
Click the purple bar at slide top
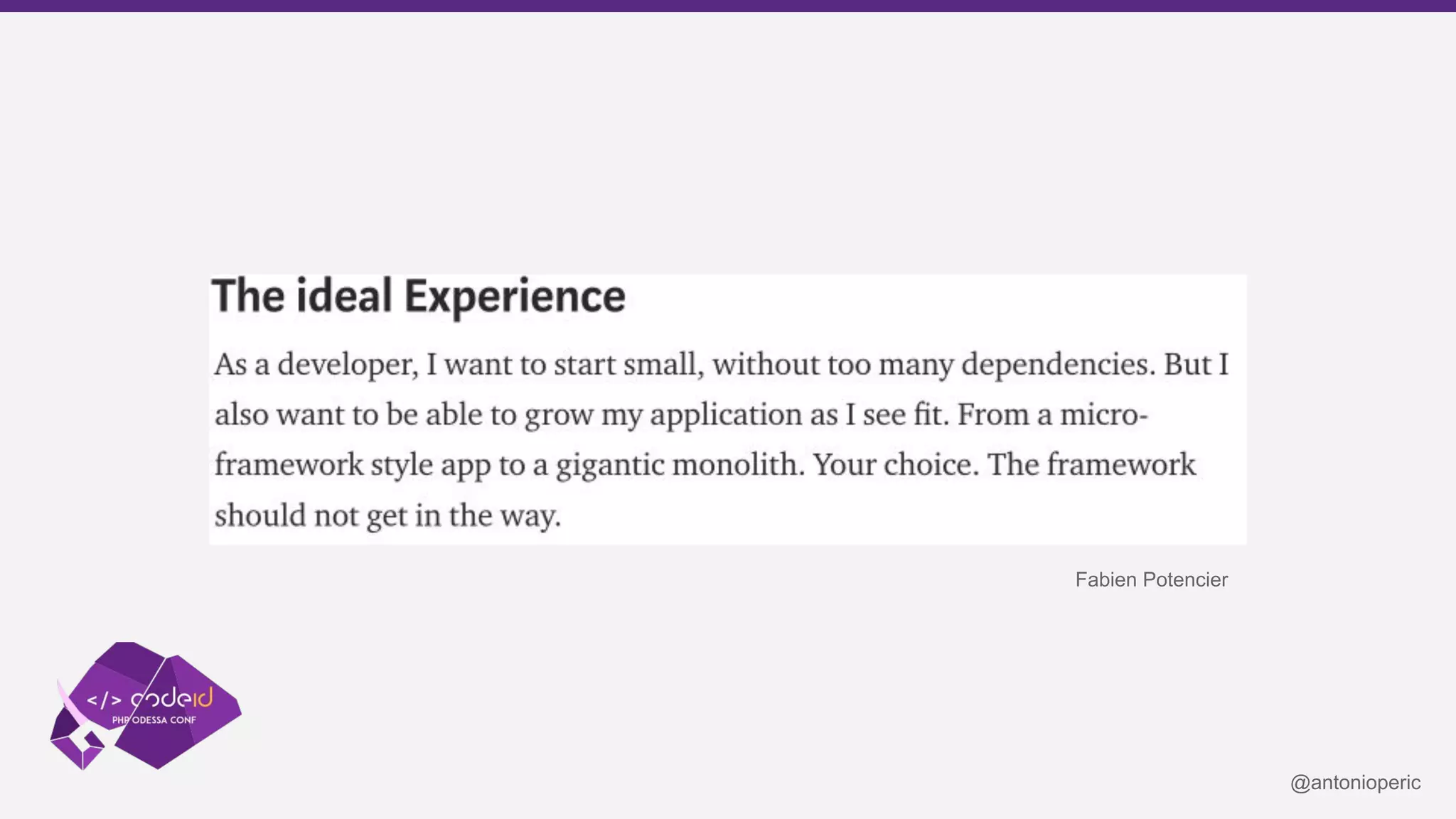tap(728, 6)
